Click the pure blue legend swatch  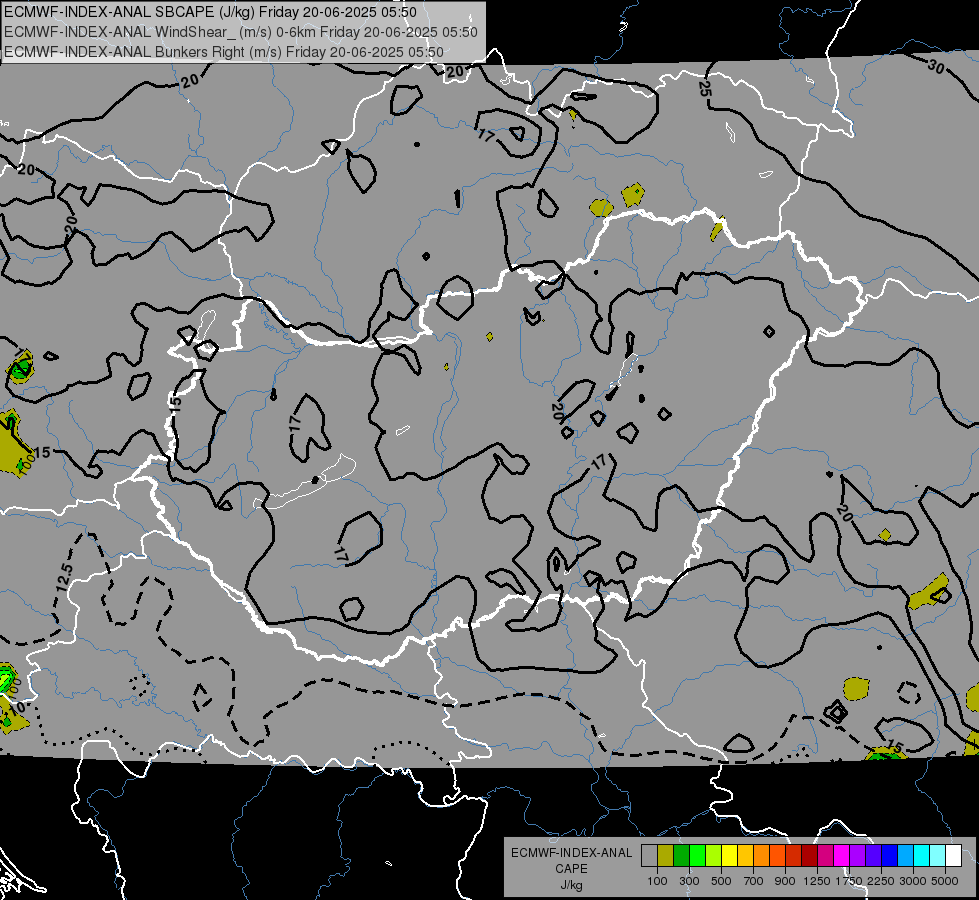click(x=890, y=856)
